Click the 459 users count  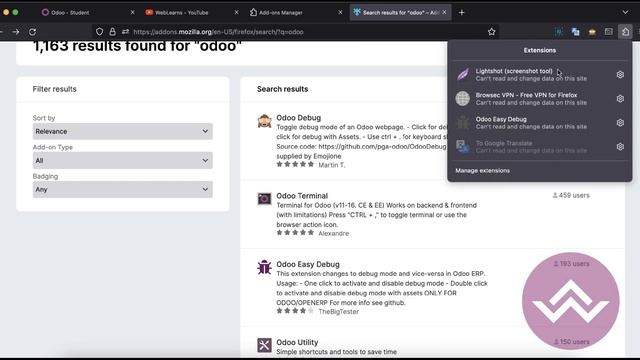click(x=571, y=196)
